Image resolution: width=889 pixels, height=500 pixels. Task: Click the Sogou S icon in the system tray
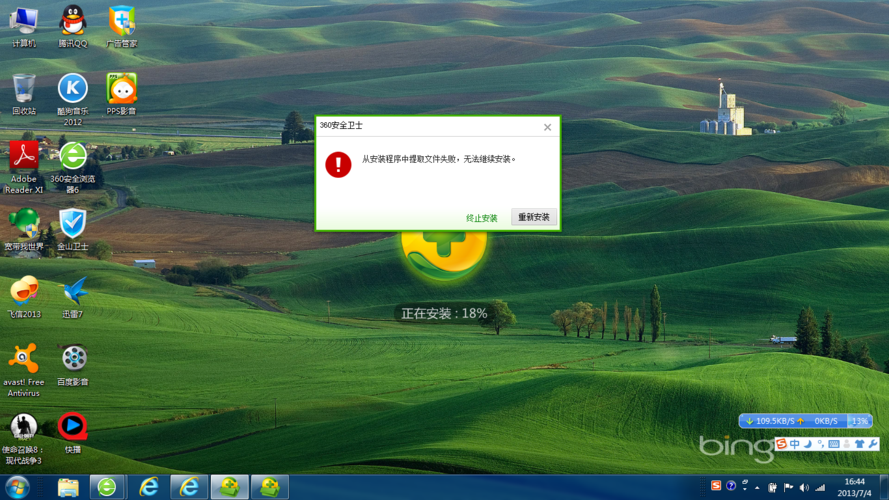coord(716,486)
